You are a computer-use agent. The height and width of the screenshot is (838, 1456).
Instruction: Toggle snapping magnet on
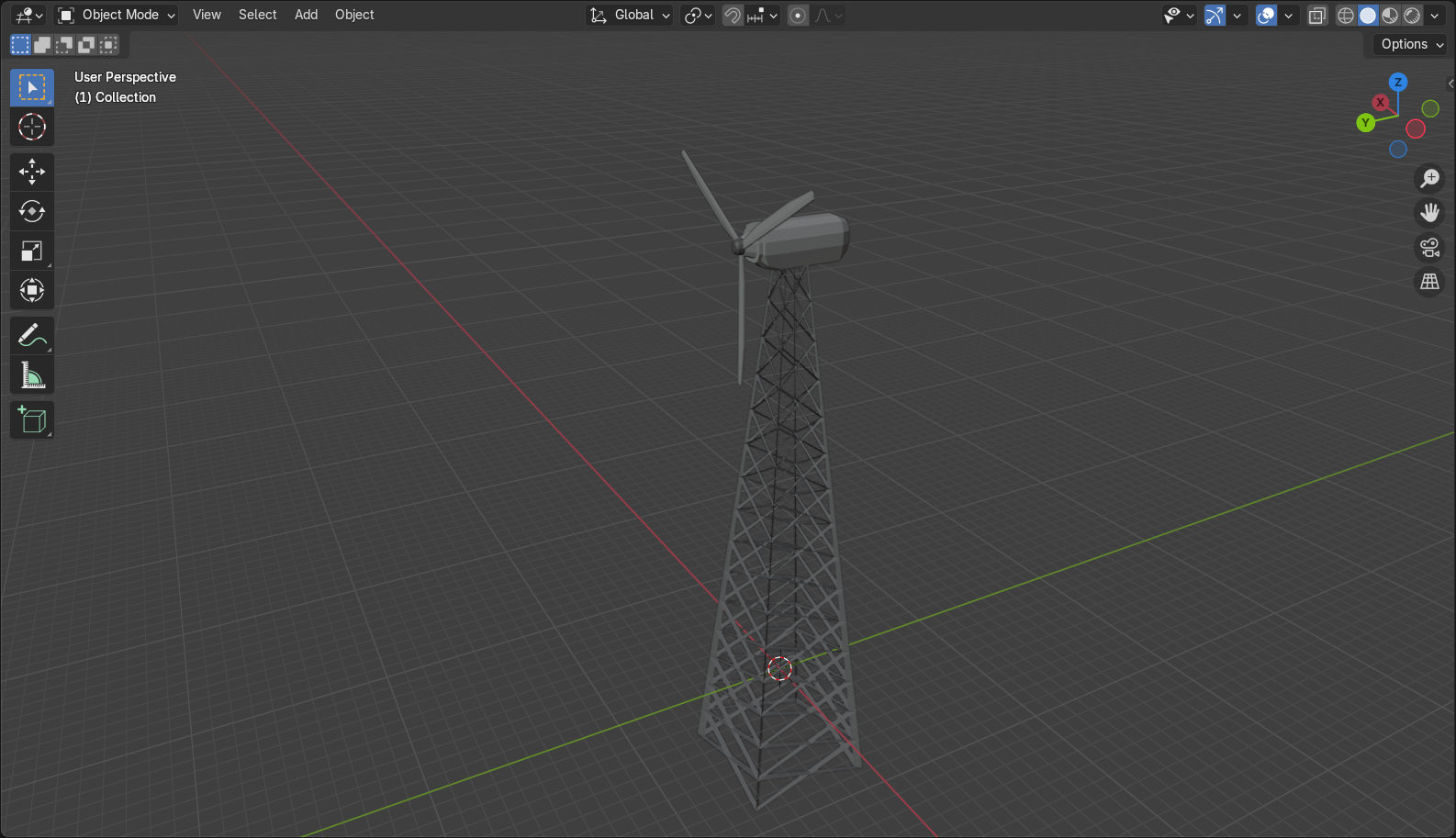coord(733,15)
